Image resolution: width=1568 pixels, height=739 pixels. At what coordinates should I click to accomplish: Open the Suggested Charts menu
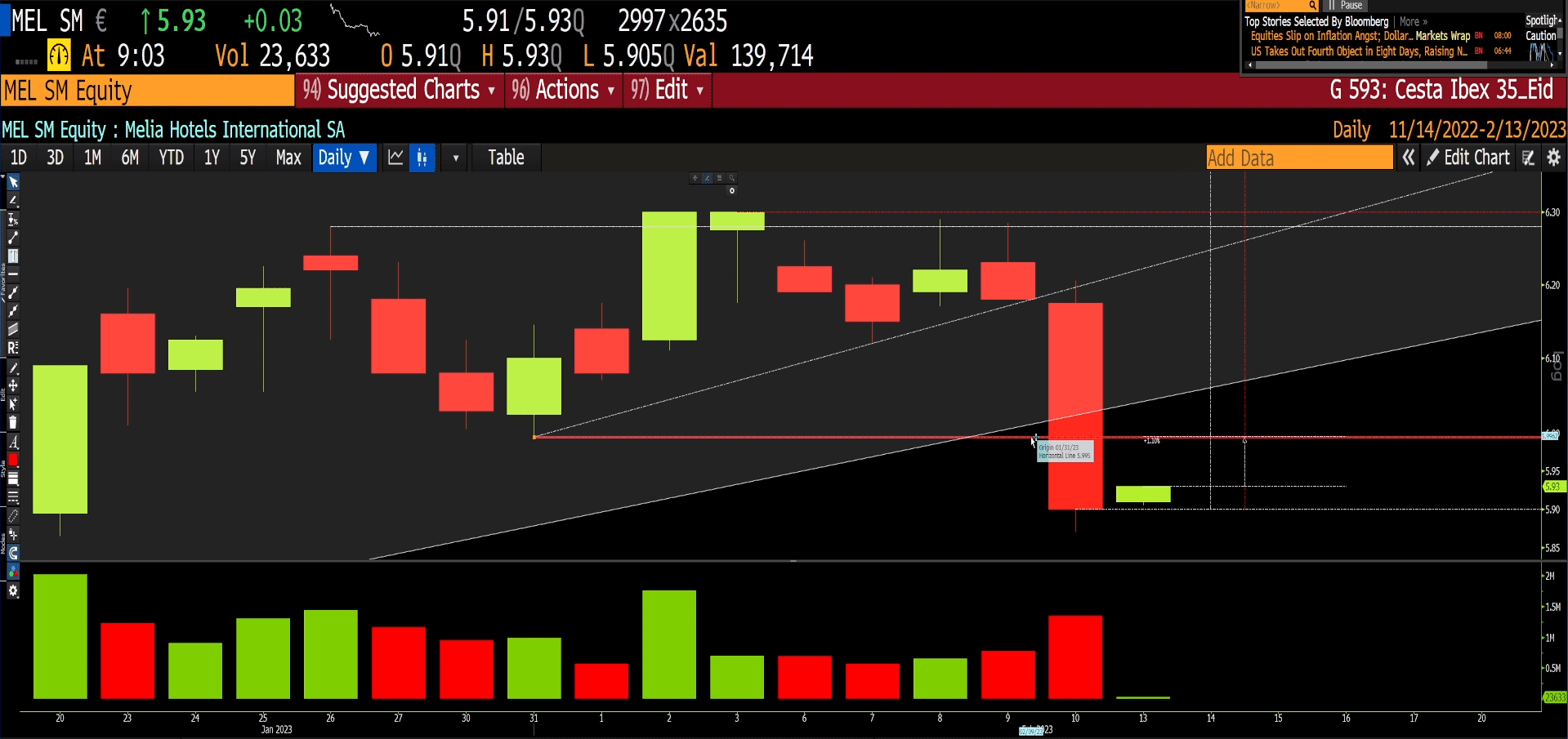399,90
